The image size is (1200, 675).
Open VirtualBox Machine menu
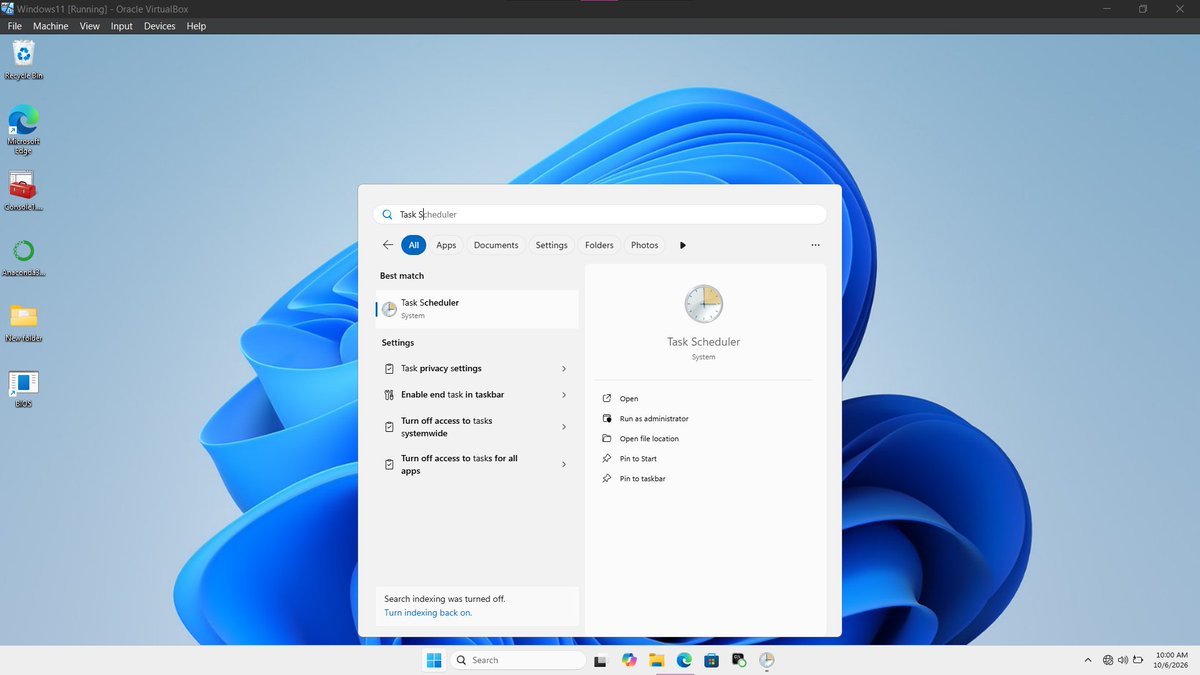click(x=51, y=26)
